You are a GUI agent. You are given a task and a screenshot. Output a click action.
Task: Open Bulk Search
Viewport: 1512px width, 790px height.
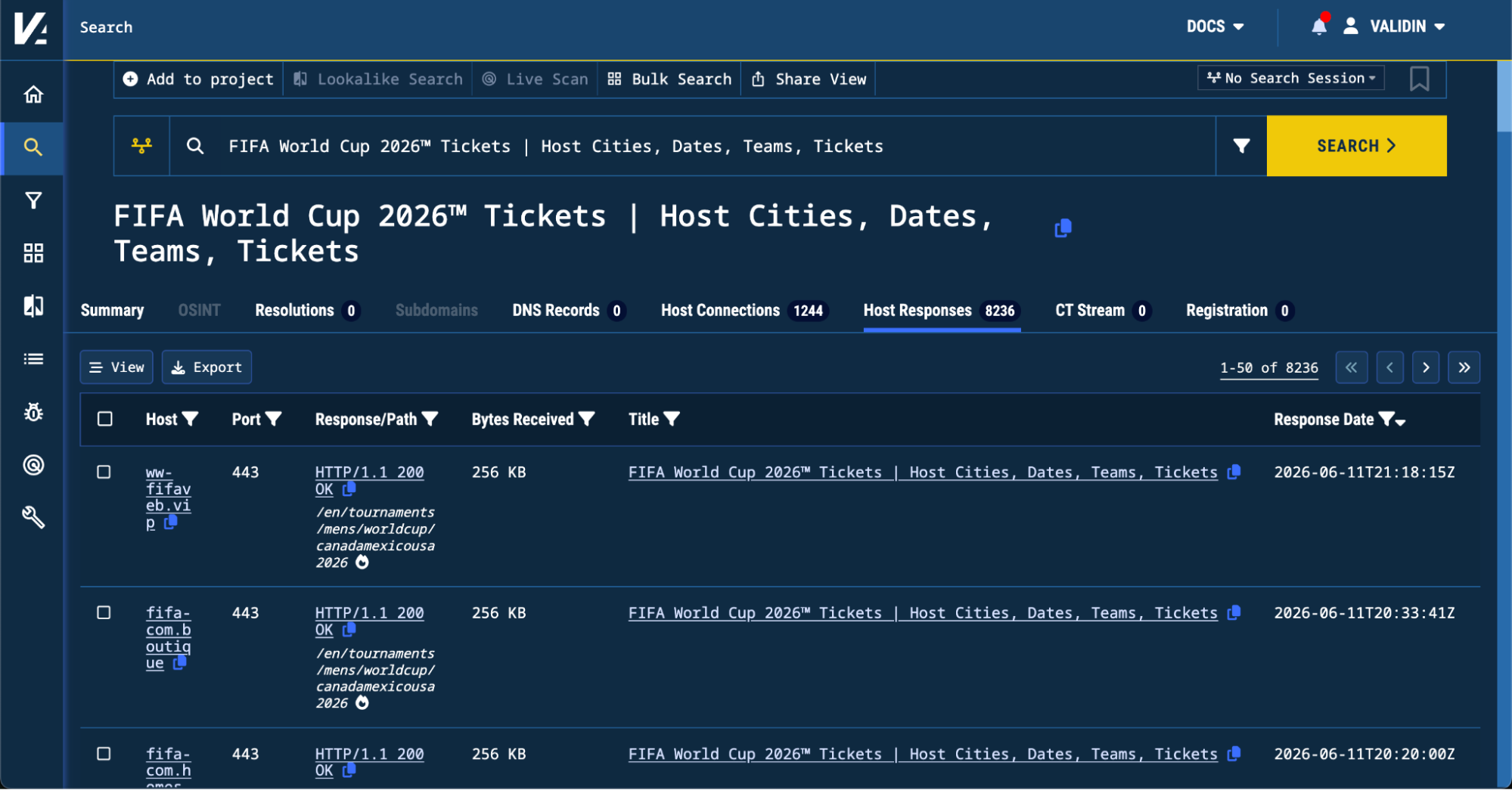[669, 79]
